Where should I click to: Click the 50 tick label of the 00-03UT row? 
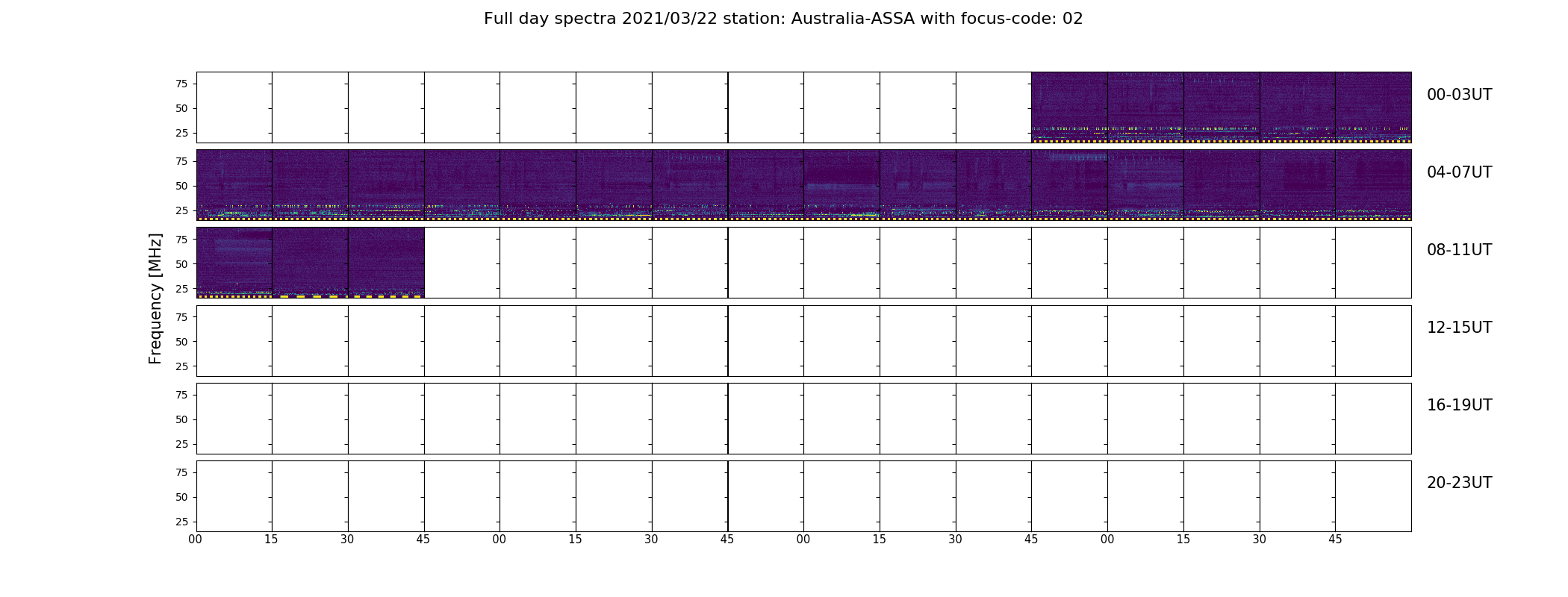point(181,108)
